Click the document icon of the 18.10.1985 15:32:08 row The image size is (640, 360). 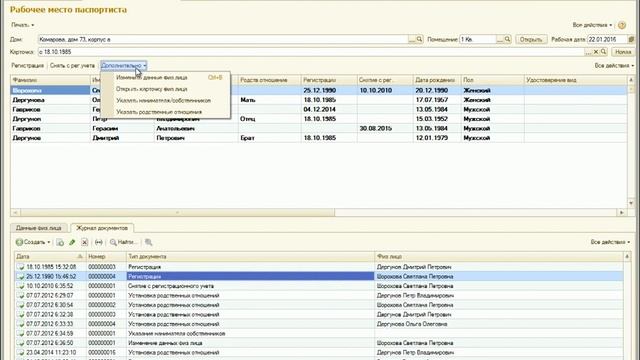point(21,267)
